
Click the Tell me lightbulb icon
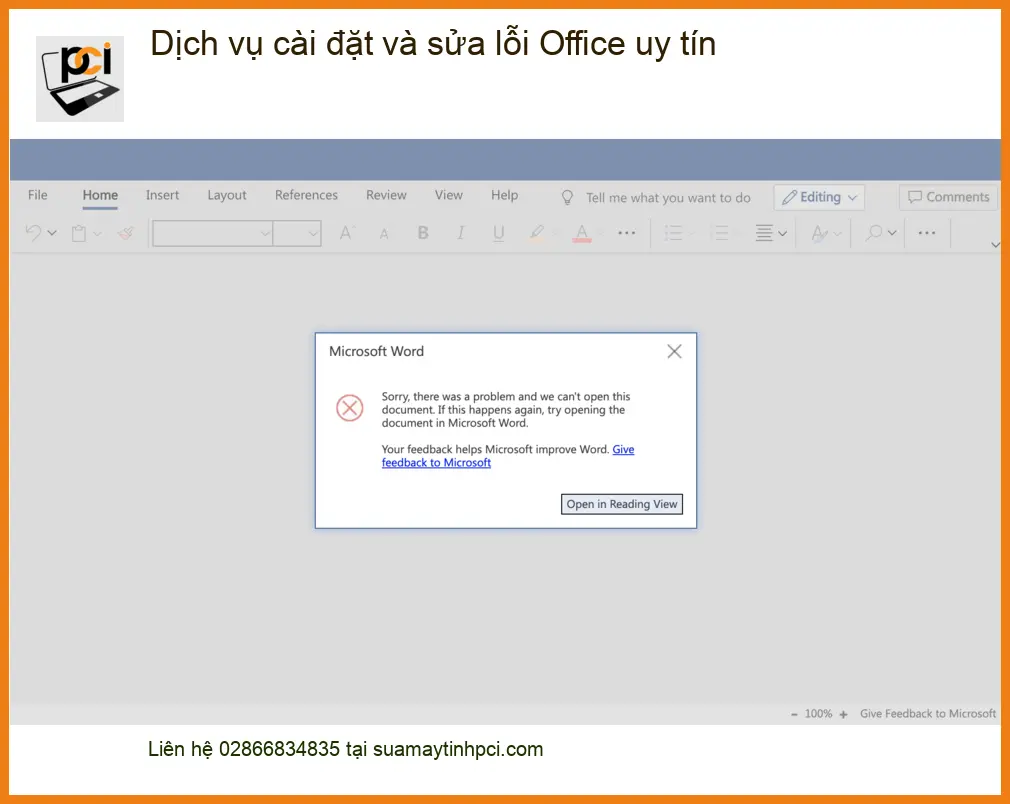point(567,197)
